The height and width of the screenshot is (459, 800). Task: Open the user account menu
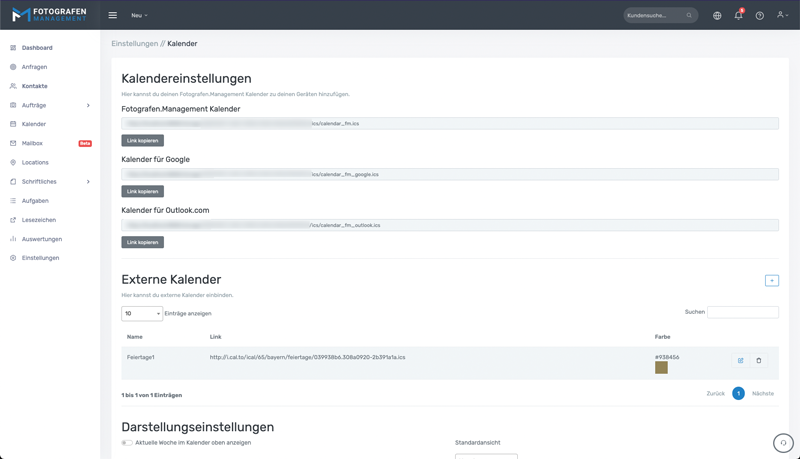782,15
